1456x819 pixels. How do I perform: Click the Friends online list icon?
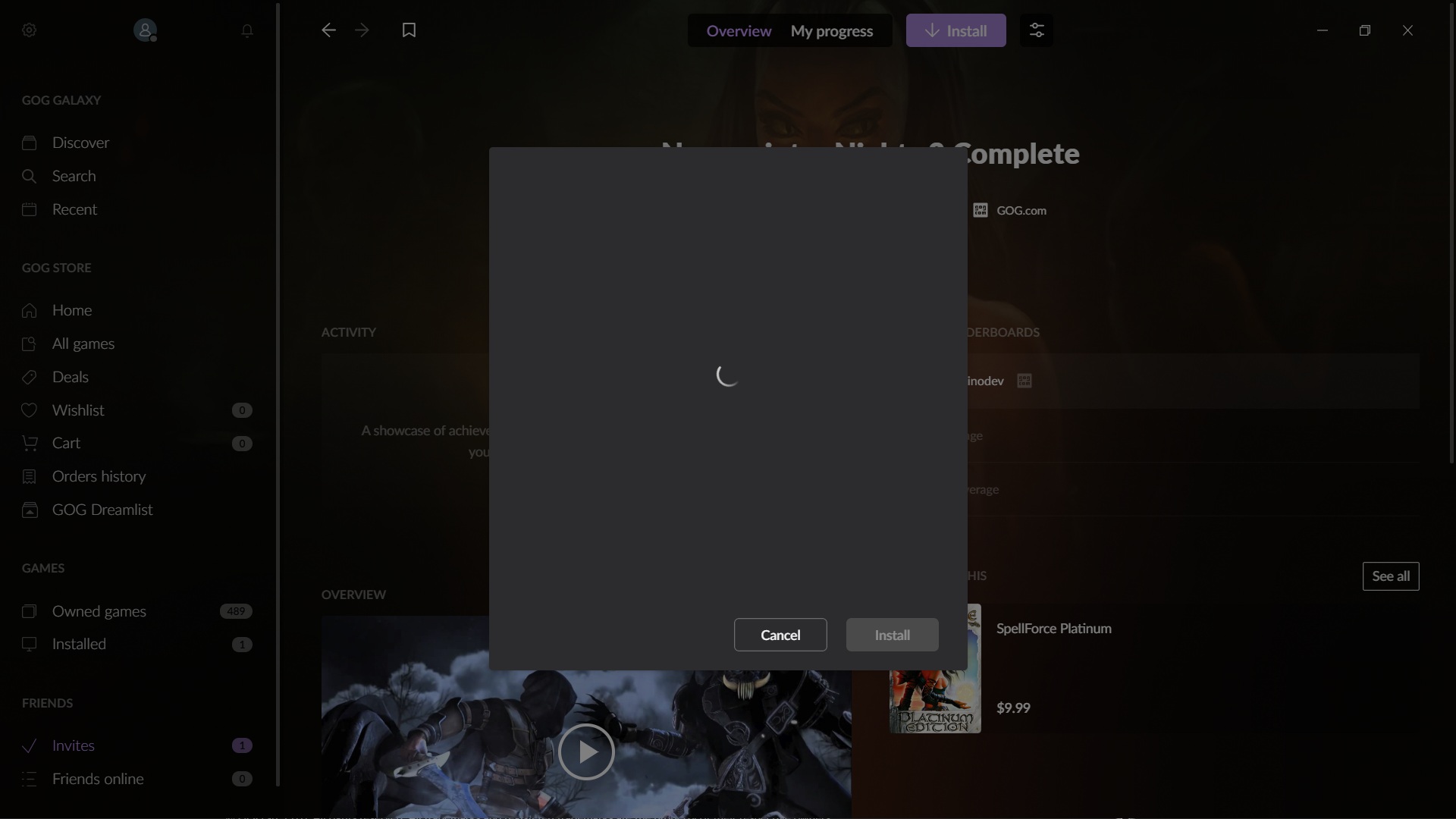[x=29, y=779]
